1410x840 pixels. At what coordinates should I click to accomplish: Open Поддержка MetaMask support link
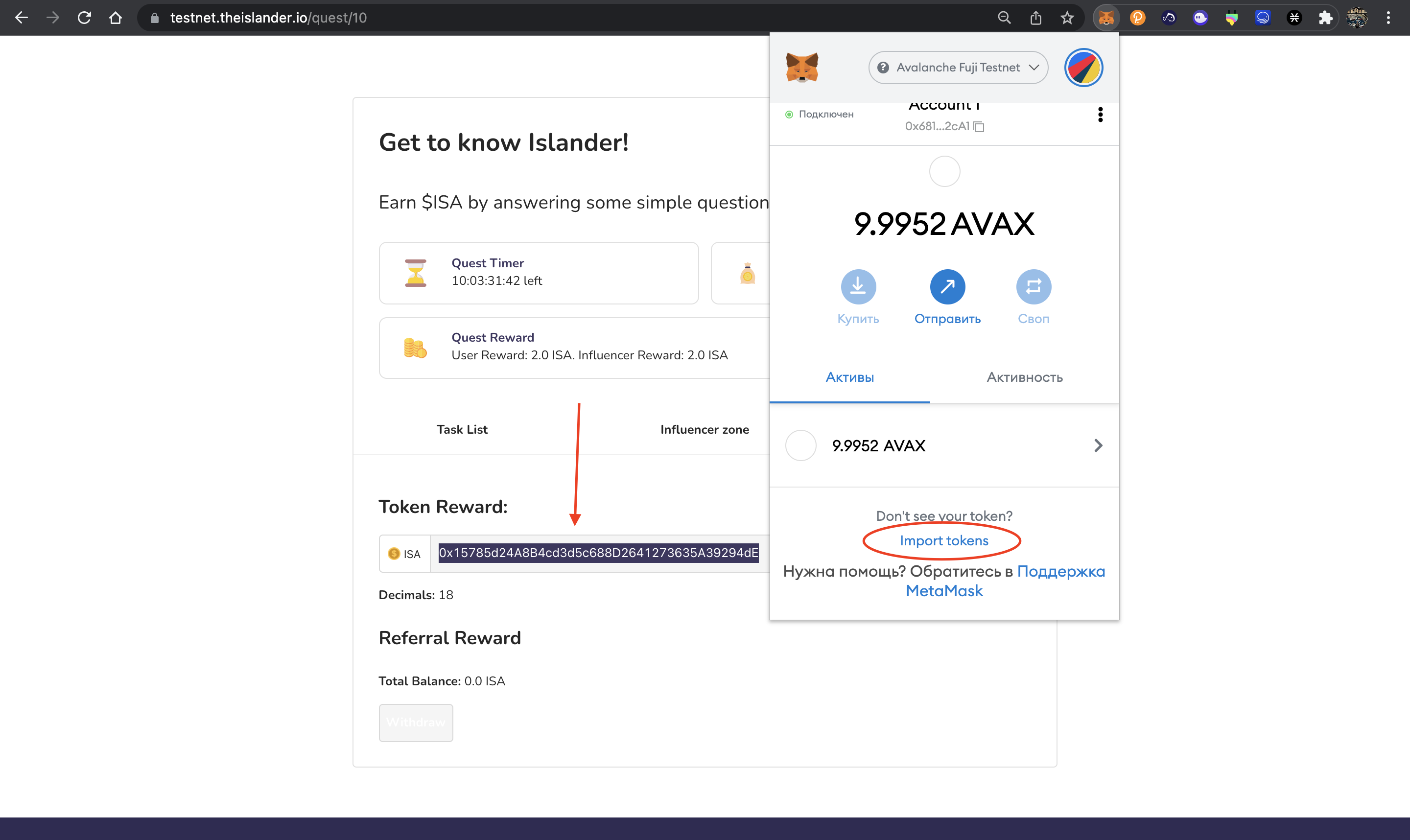(x=1060, y=572)
